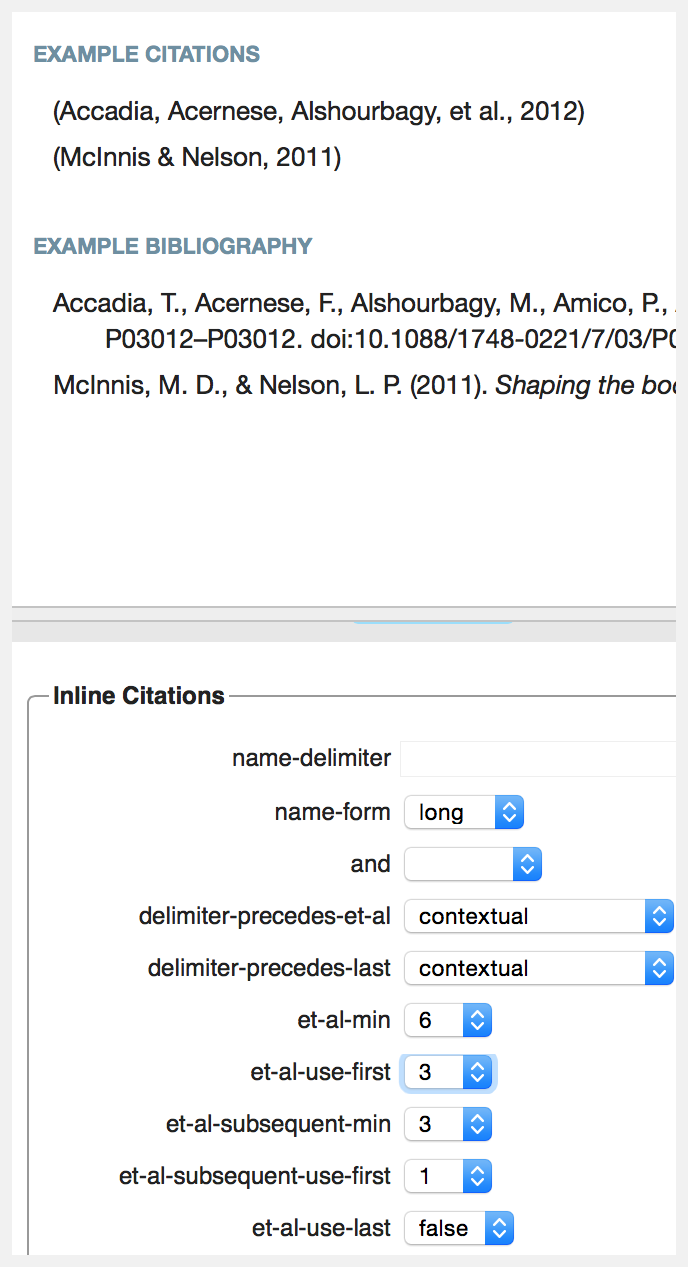This screenshot has width=688, height=1267.
Task: Open the name-form dropdown set to long
Action: [x=463, y=812]
